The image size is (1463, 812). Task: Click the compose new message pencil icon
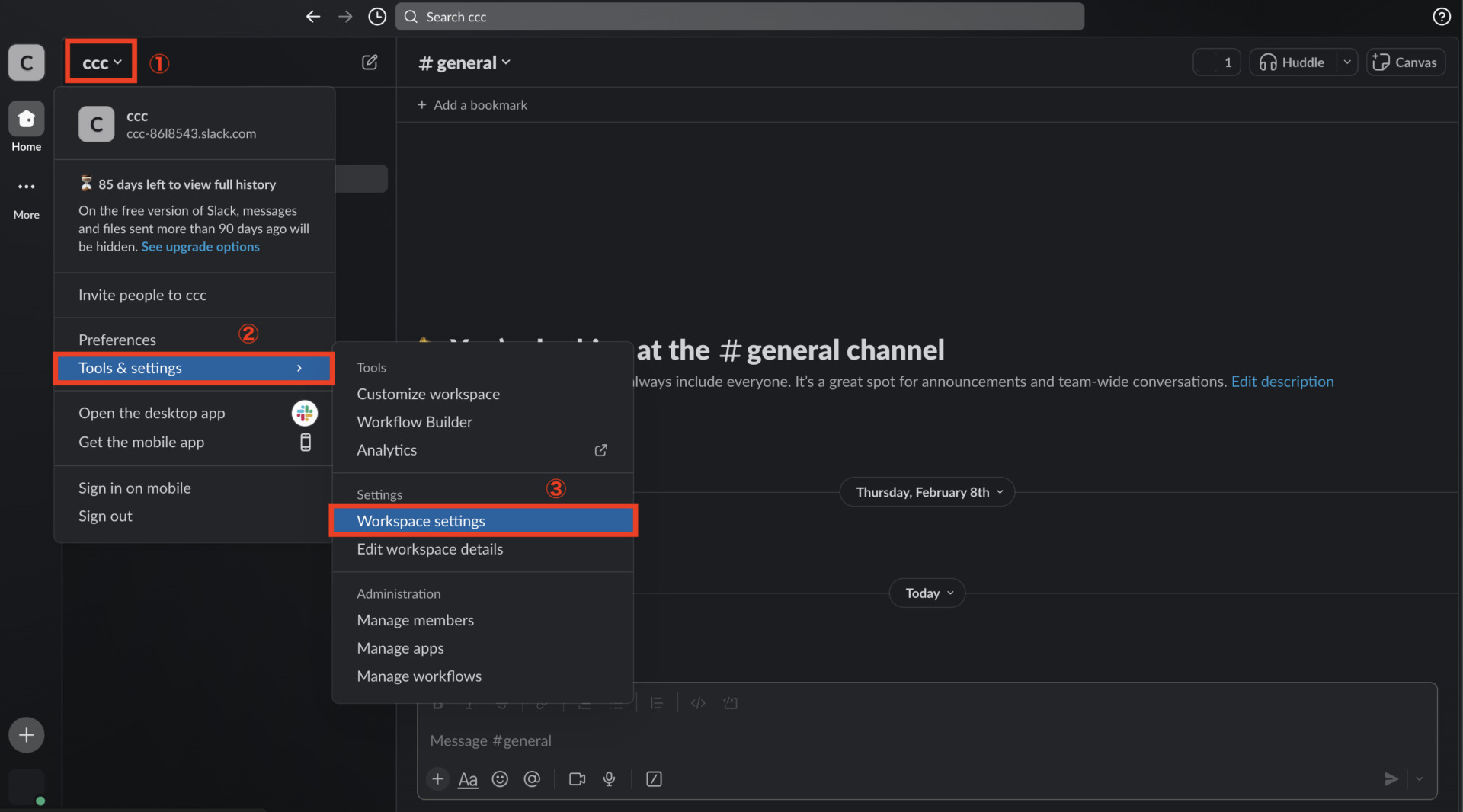point(370,62)
